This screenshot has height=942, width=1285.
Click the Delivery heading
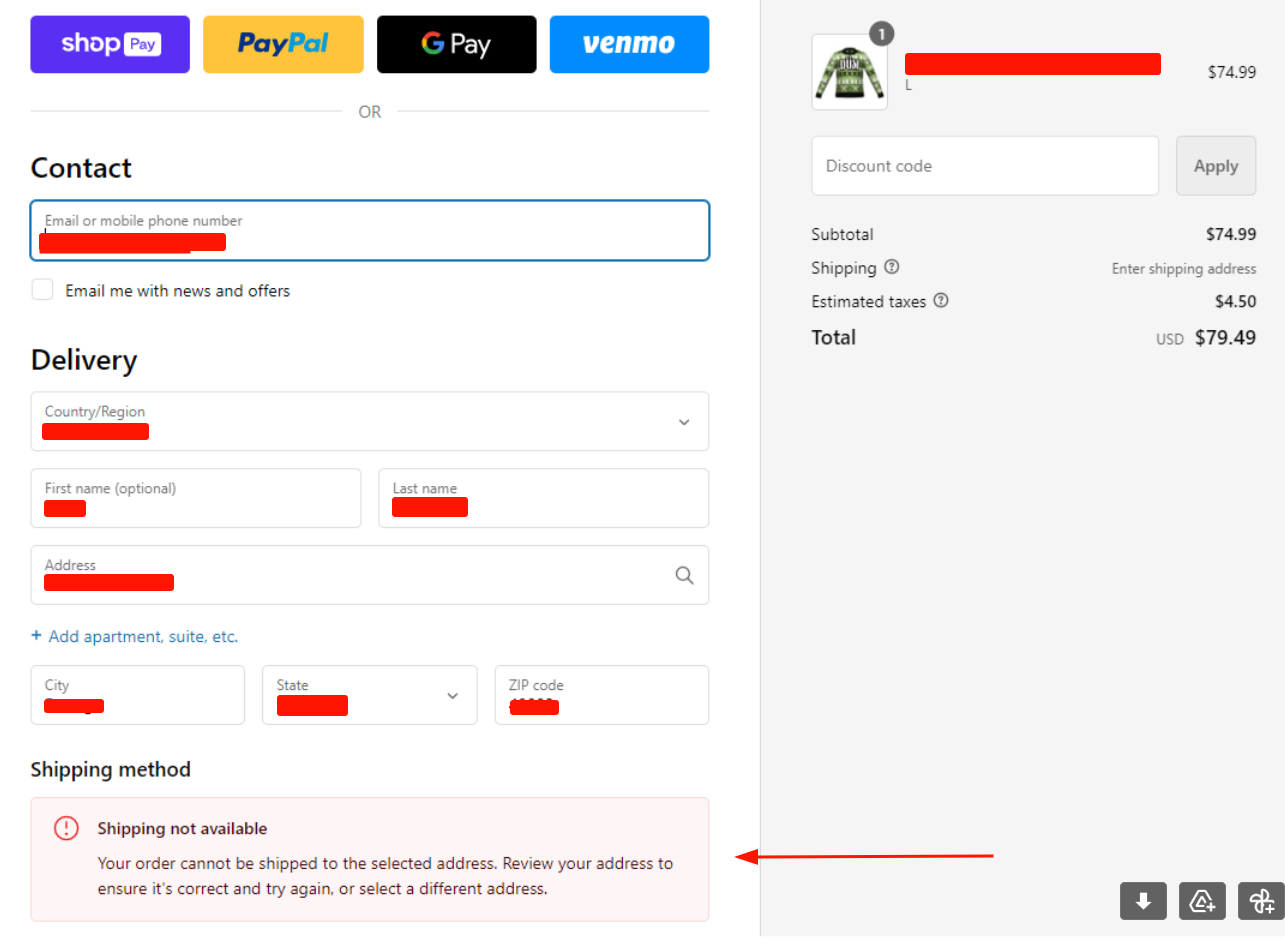pyautogui.click(x=84, y=360)
